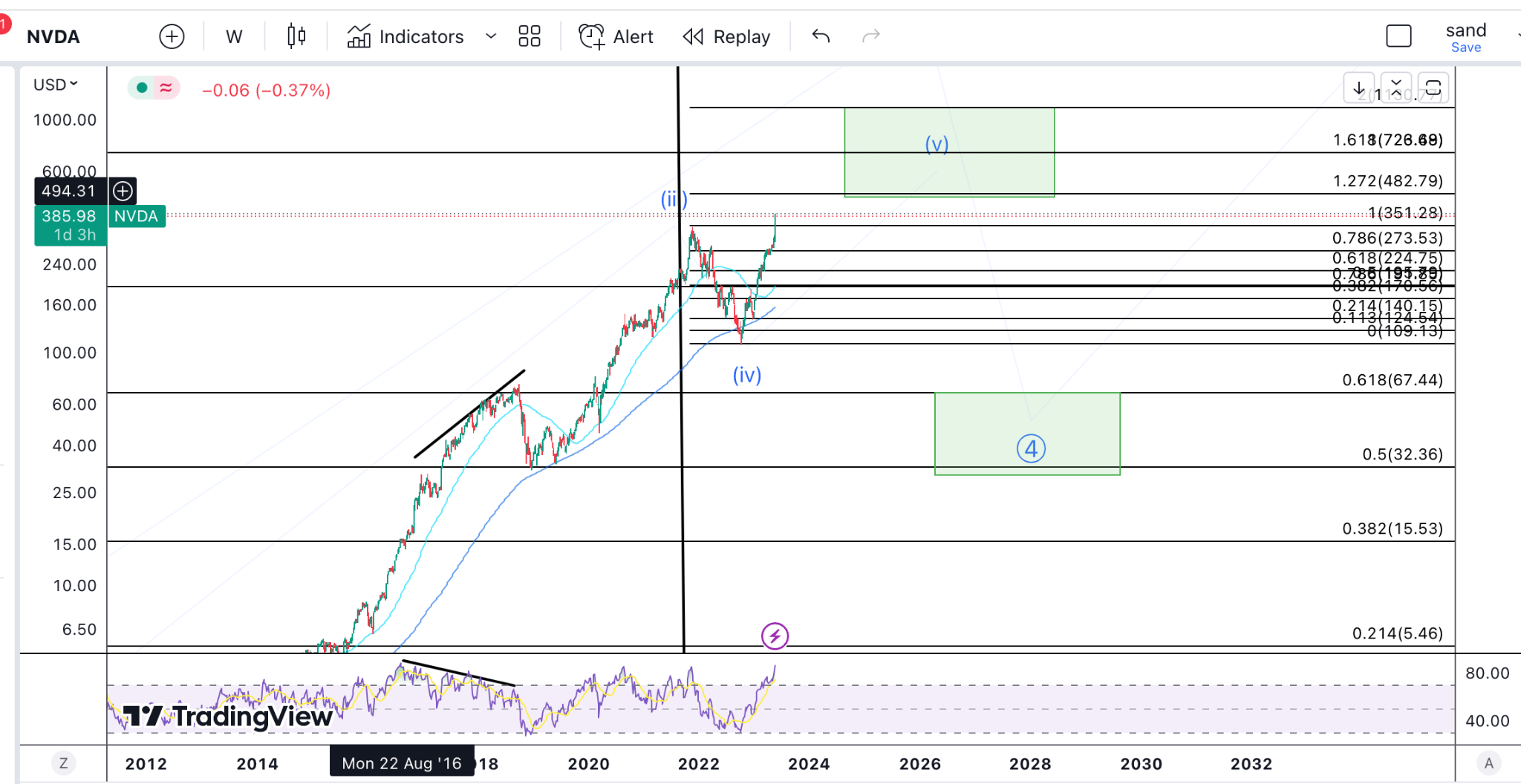Screen dimensions: 1521x784
Task: Click the 2024 label on the time axis
Action: (x=809, y=763)
